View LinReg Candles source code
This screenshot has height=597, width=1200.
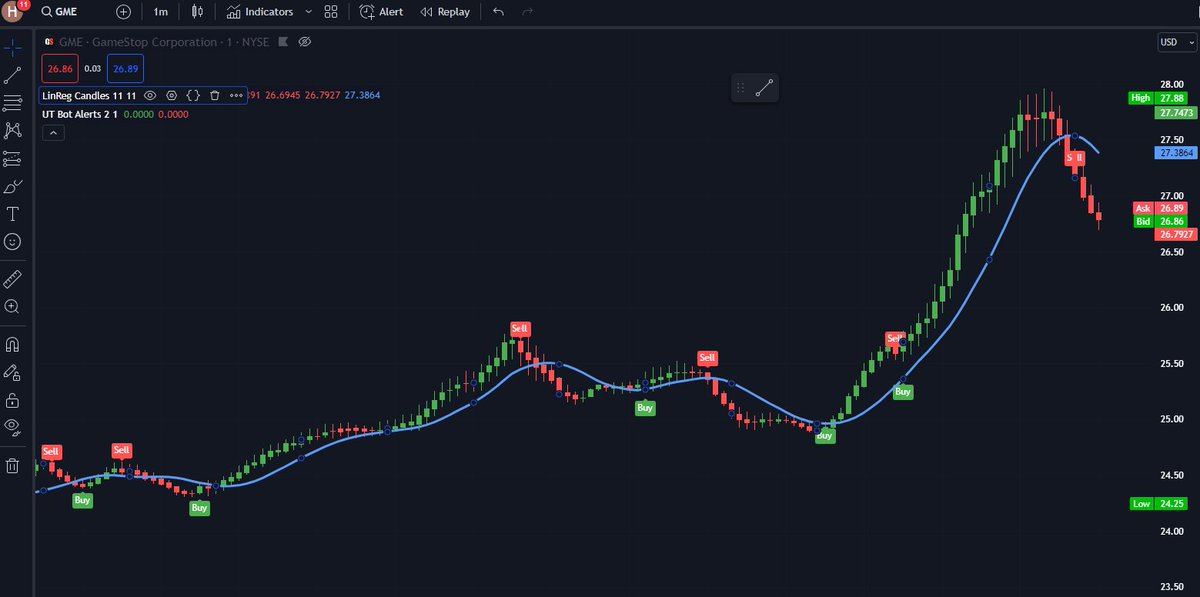193,95
